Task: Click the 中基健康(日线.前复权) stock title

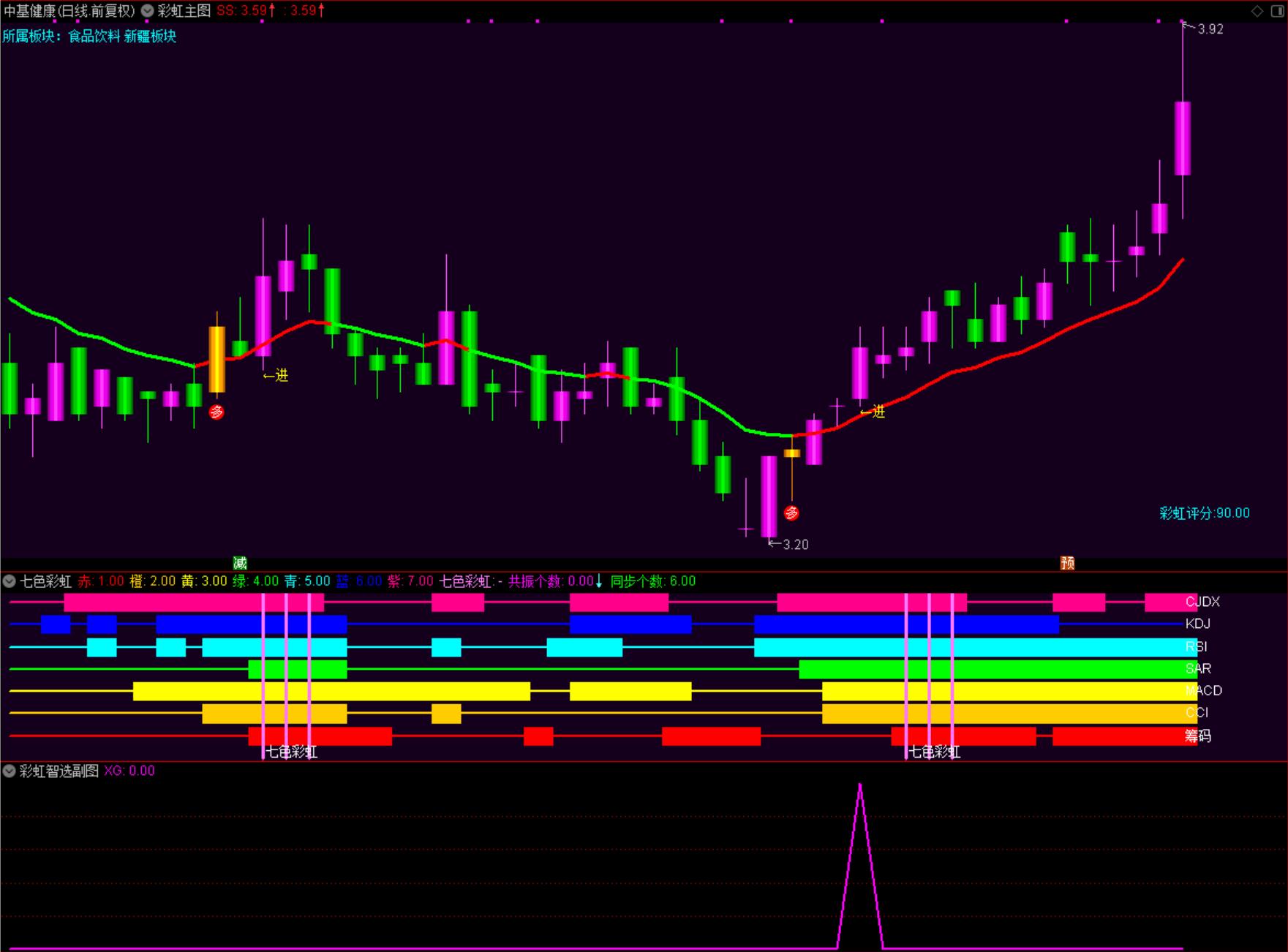Action: [x=69, y=11]
